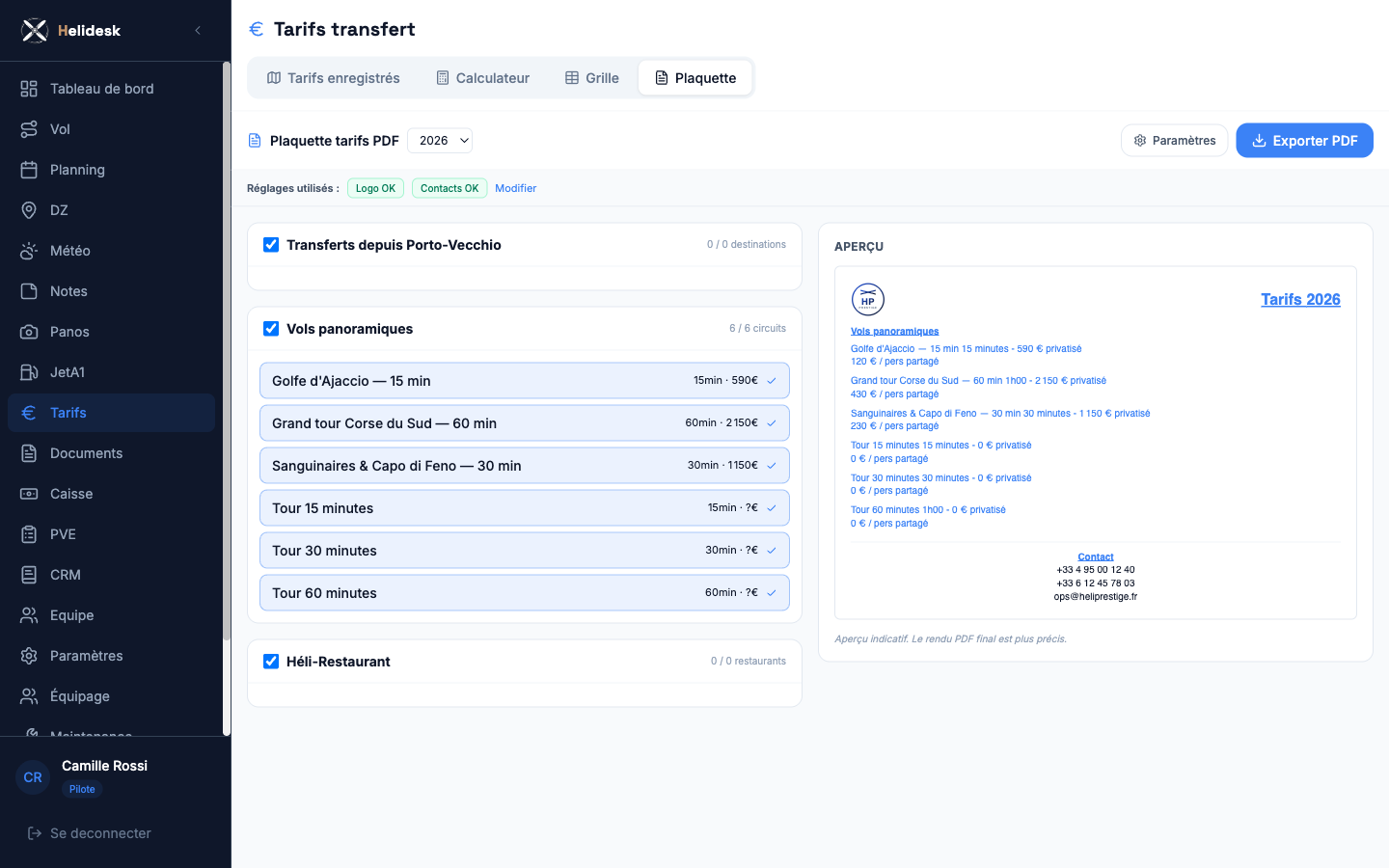Switch to Calculateur tab
Image resolution: width=1389 pixels, height=868 pixels.
tap(482, 78)
